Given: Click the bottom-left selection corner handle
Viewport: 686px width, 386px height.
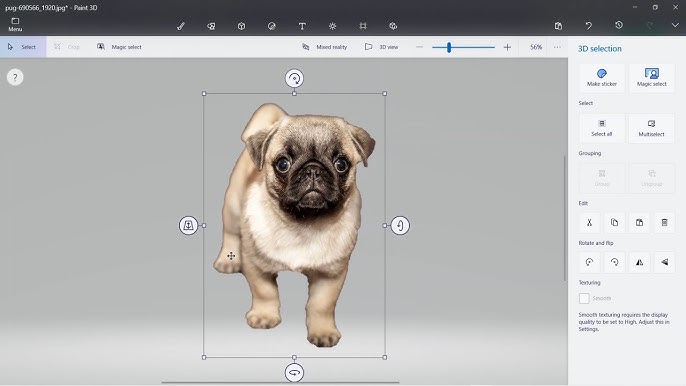Looking at the screenshot, I should pos(204,358).
